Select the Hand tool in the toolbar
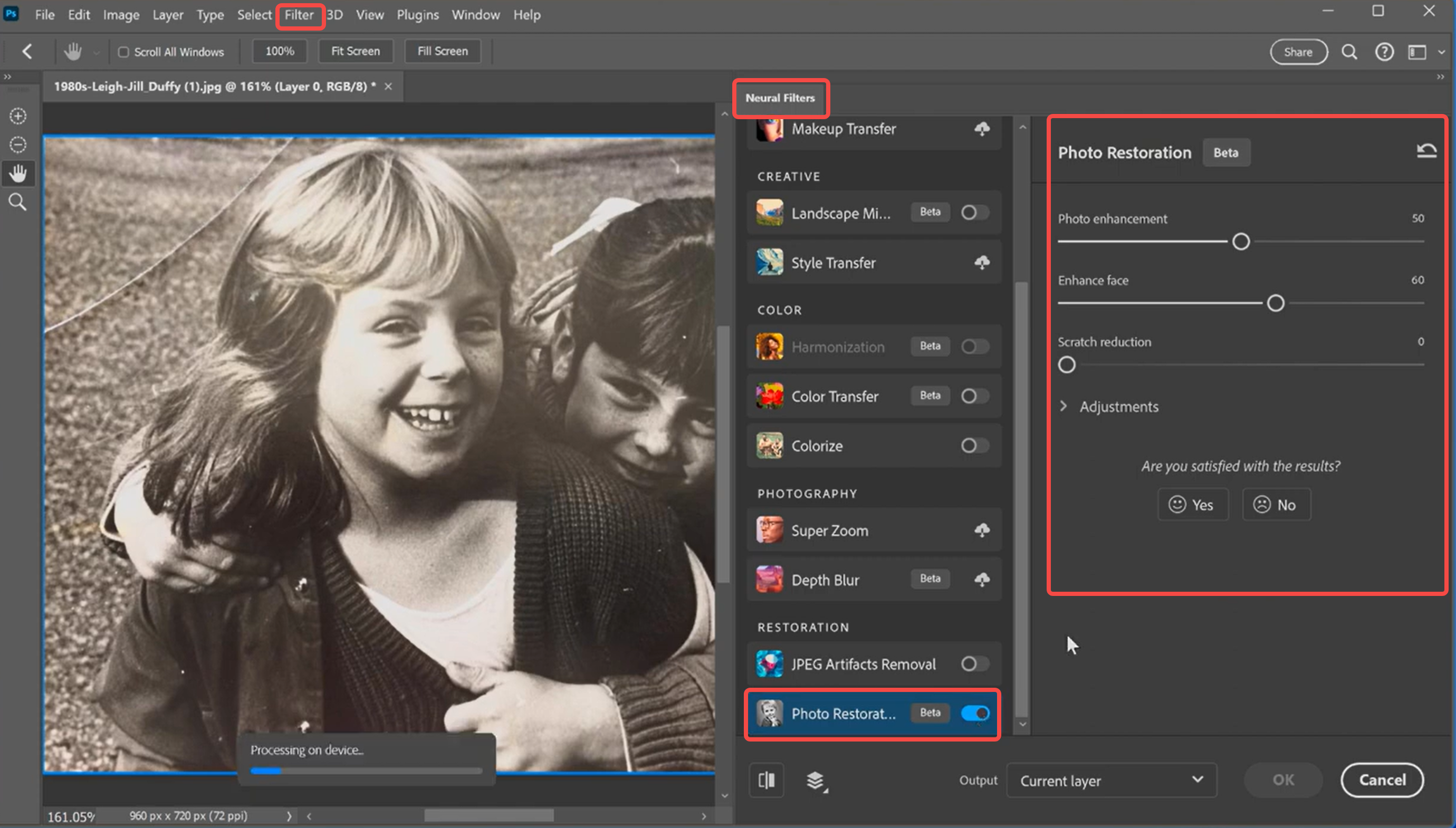Viewport: 1456px width, 828px height. 17,173
